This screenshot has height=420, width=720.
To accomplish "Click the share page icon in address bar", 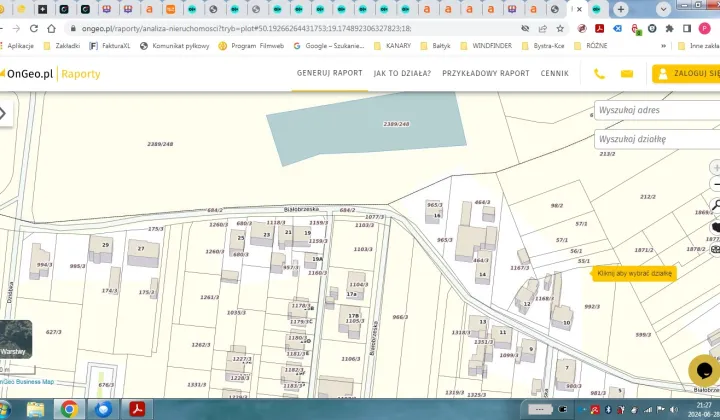I will pyautogui.click(x=543, y=29).
